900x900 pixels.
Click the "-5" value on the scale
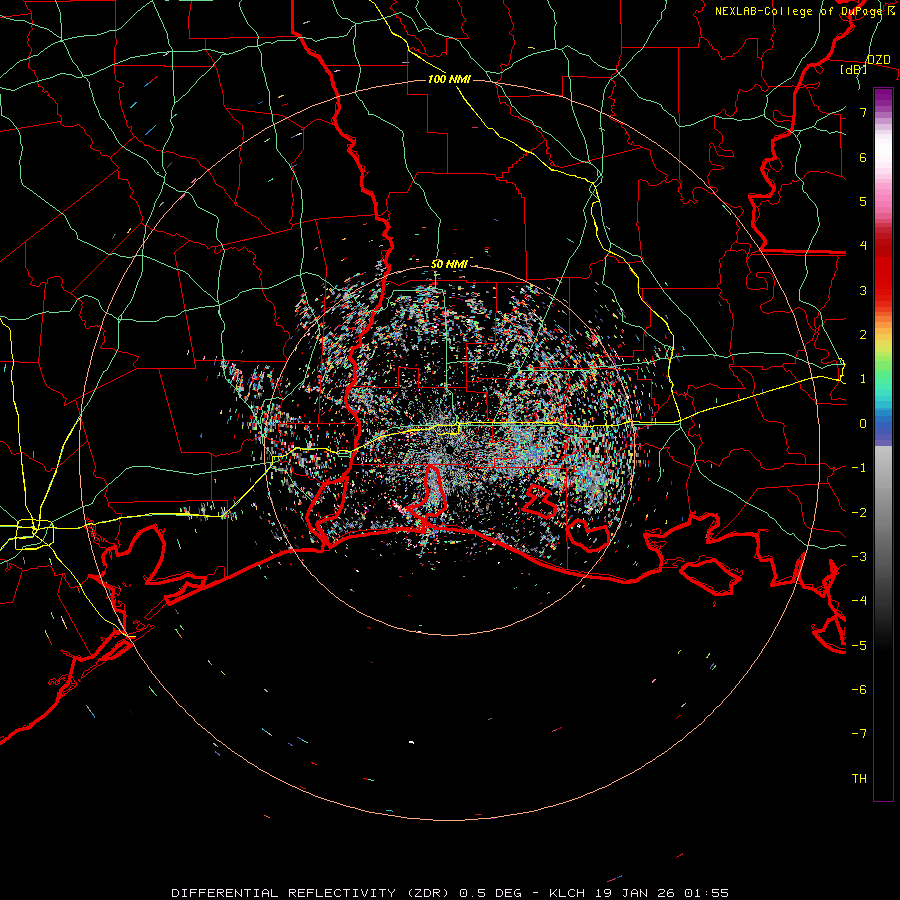click(859, 646)
